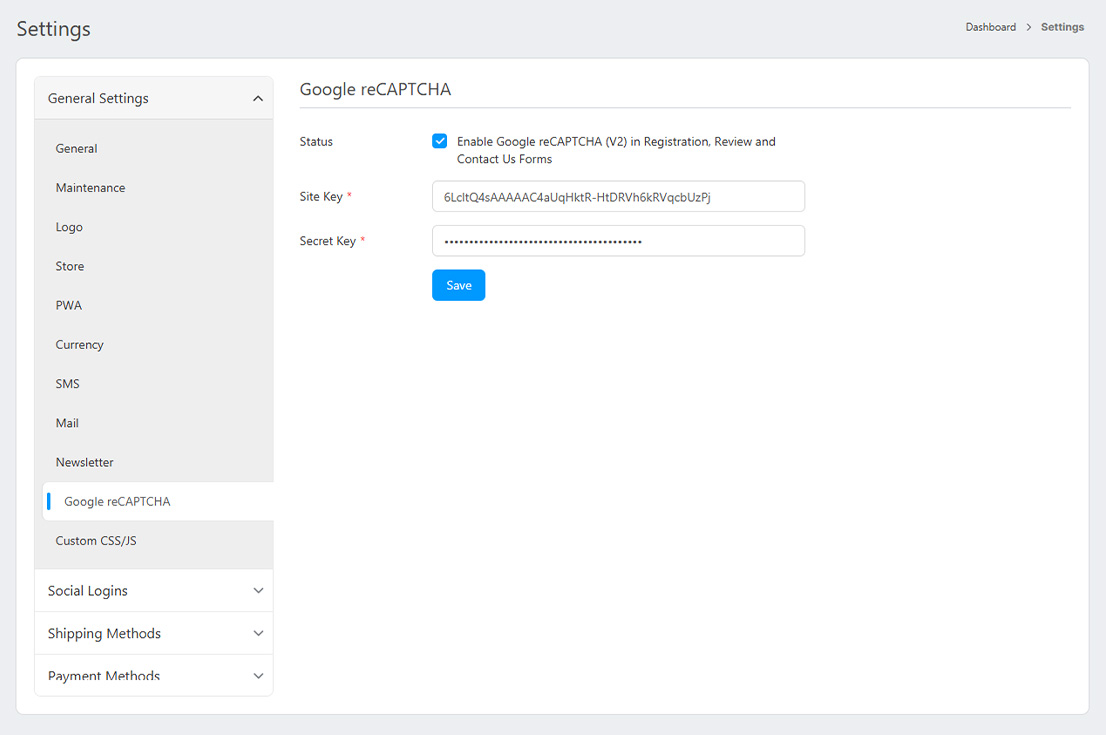Click the active Google reCAPTCHA sidebar tab
This screenshot has height=735, width=1106.
coord(117,502)
